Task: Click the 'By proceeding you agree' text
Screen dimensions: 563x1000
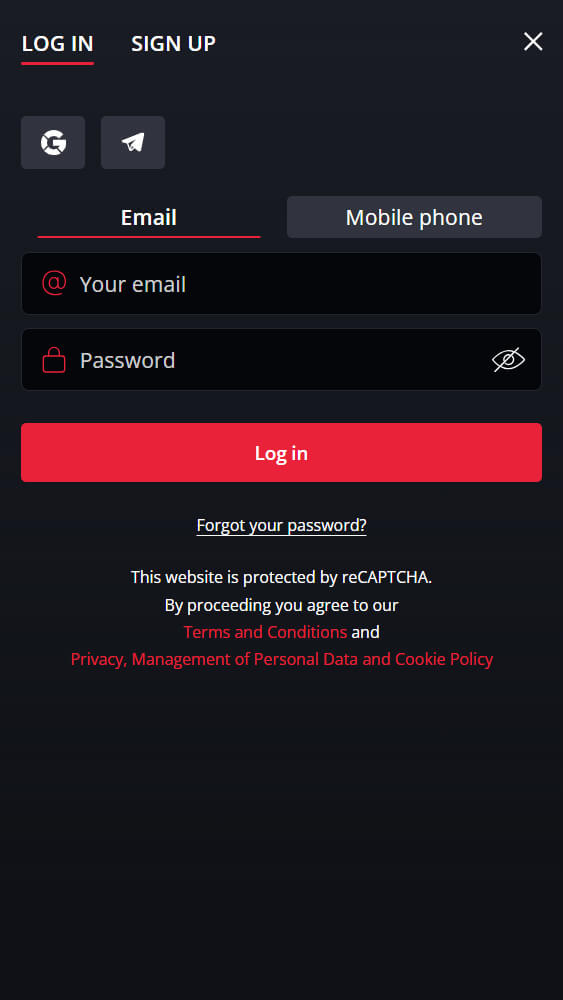Action: coord(281,605)
